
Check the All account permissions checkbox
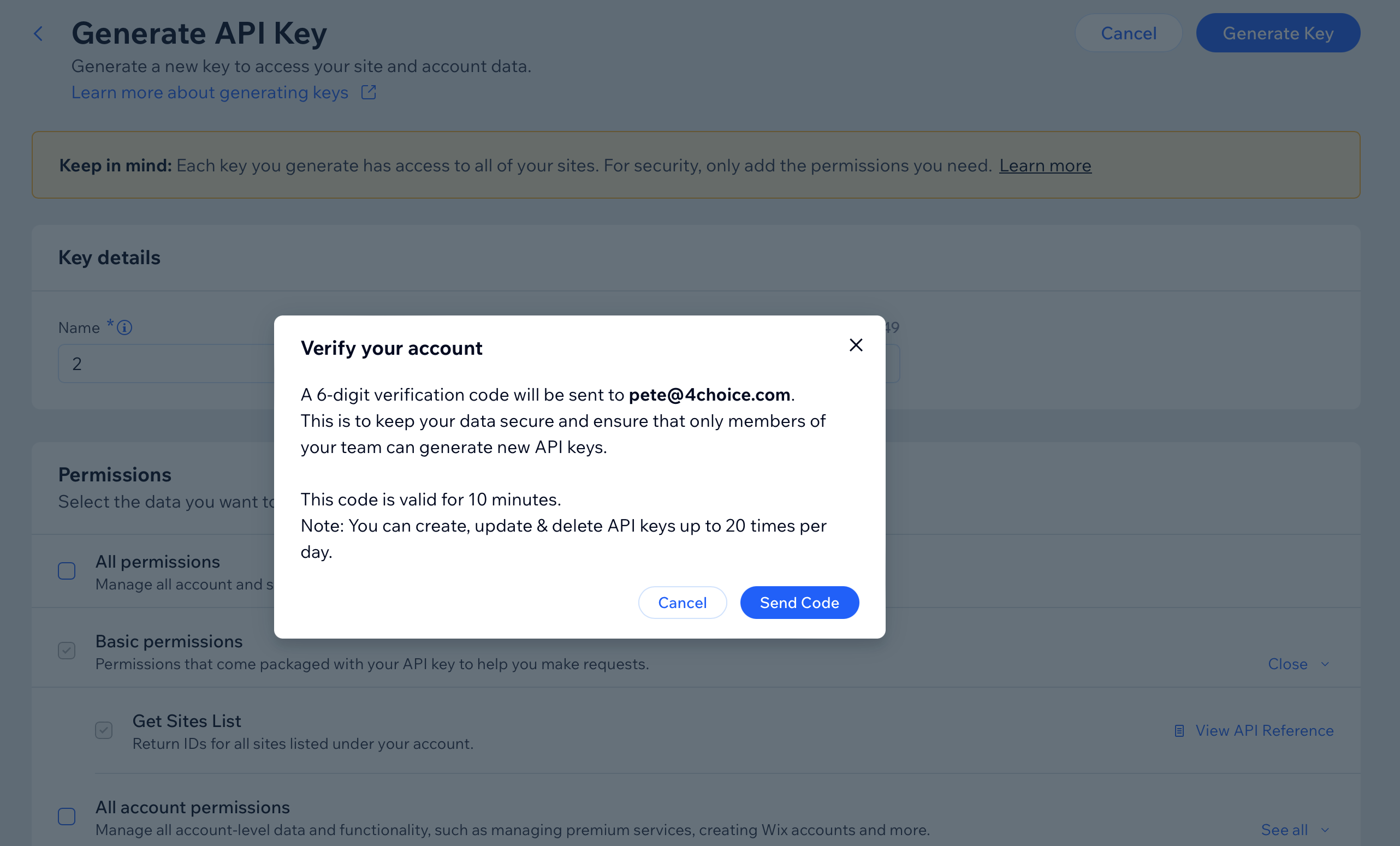(66, 816)
